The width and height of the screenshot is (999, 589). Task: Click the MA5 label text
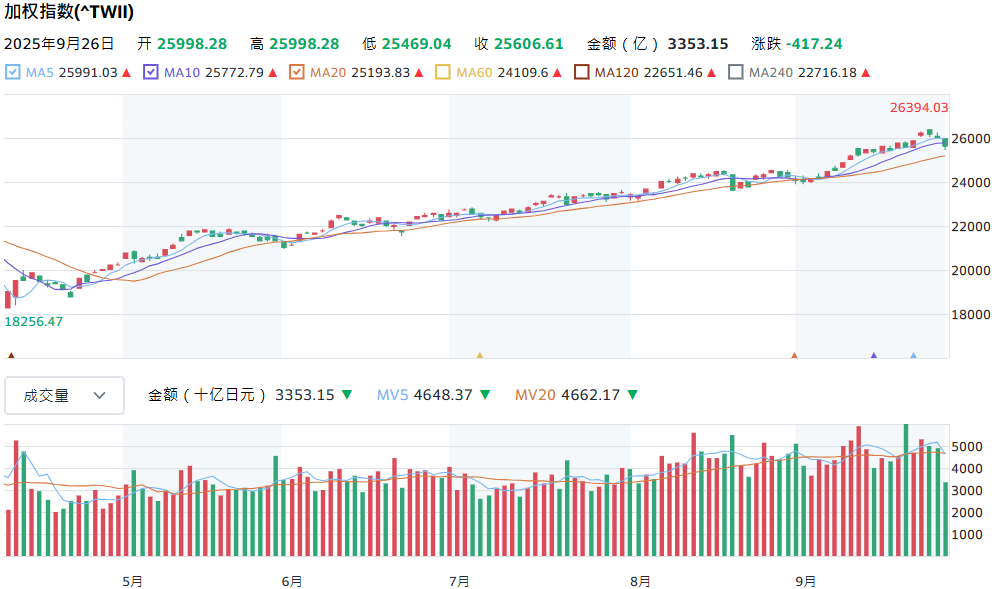pos(40,73)
